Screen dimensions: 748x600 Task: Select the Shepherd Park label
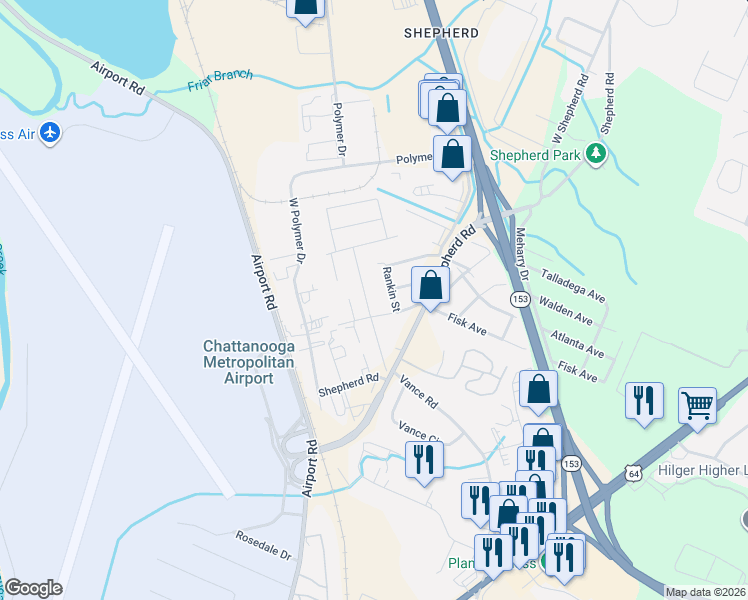(x=535, y=155)
